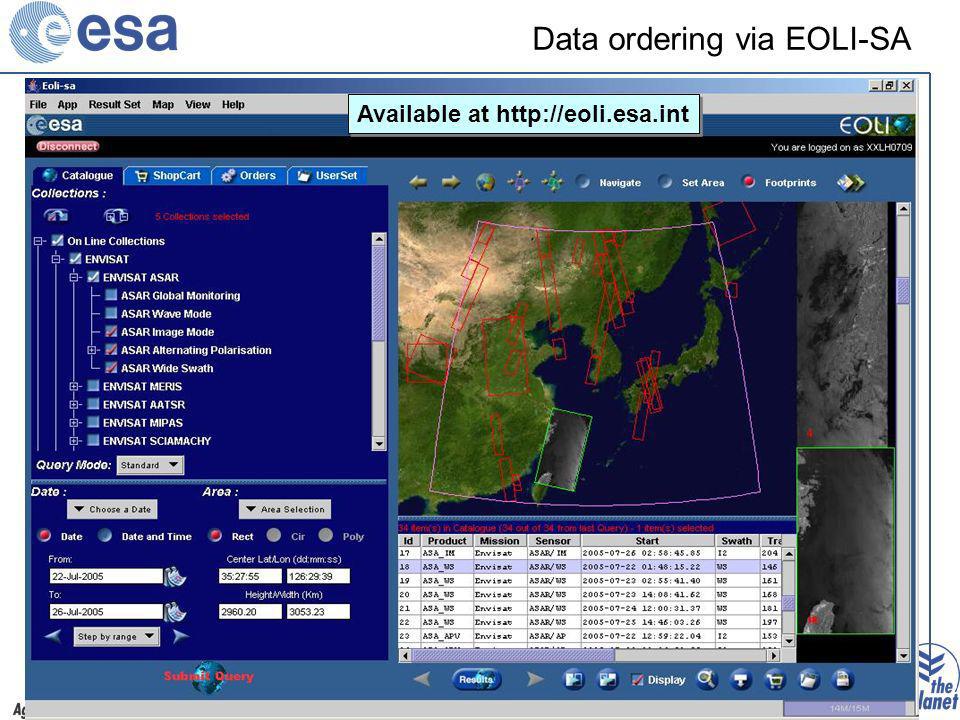Click the forward arrow above the map
Viewport: 960px width, 720px height.
[451, 182]
